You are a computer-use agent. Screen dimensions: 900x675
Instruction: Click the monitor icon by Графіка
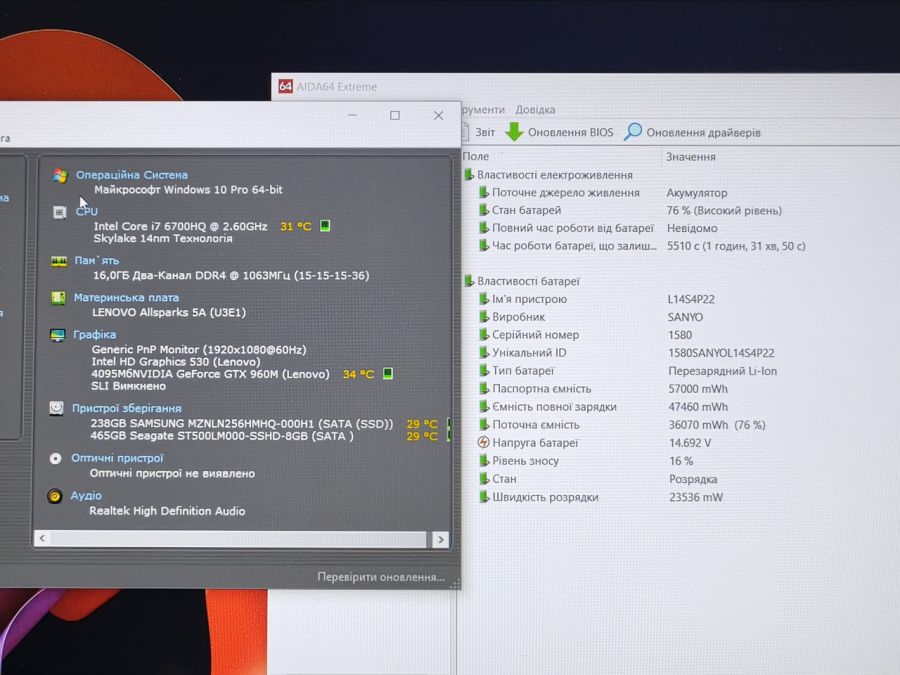[x=57, y=335]
